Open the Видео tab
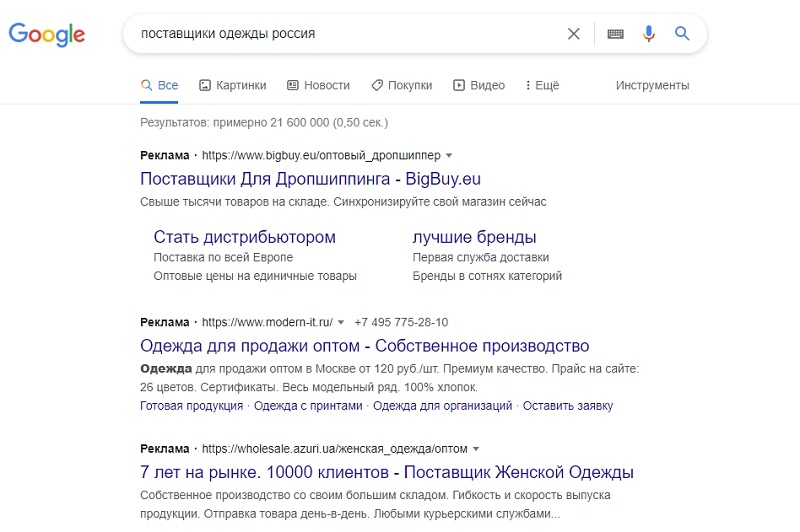800x532 pixels. [479, 85]
